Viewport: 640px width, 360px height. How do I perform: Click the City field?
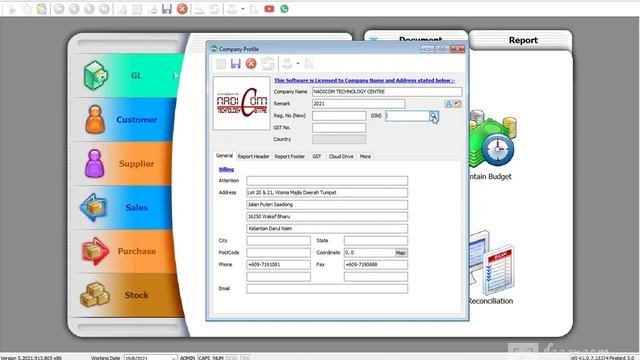(x=278, y=241)
